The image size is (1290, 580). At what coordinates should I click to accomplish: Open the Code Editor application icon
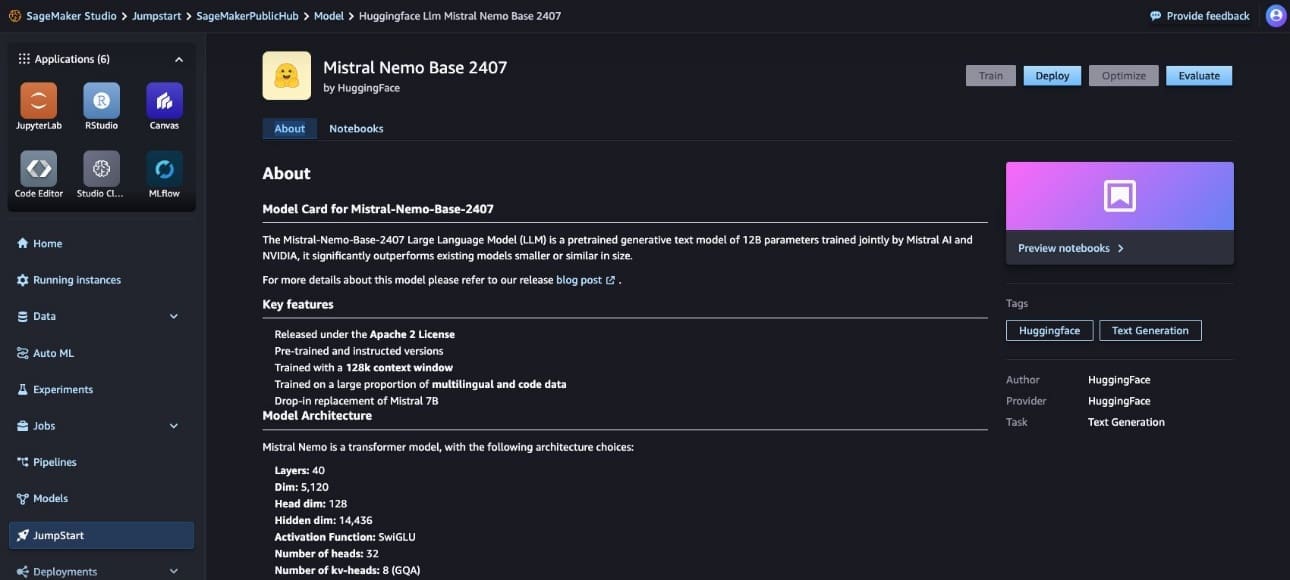pos(38,168)
